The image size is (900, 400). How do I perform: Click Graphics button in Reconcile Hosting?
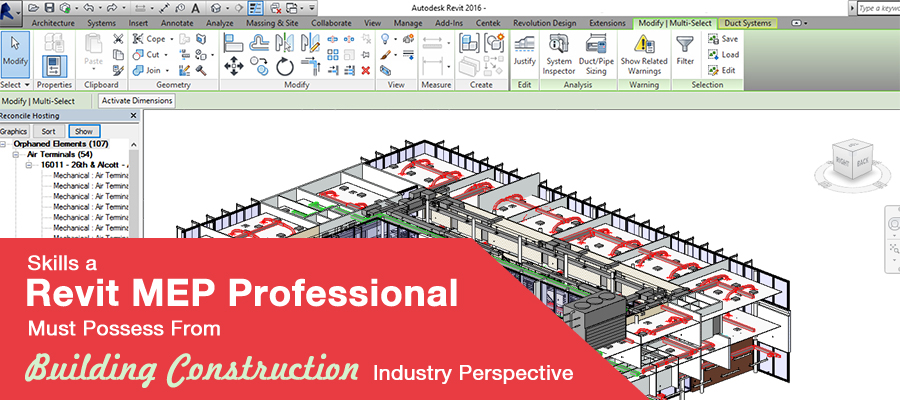click(14, 131)
